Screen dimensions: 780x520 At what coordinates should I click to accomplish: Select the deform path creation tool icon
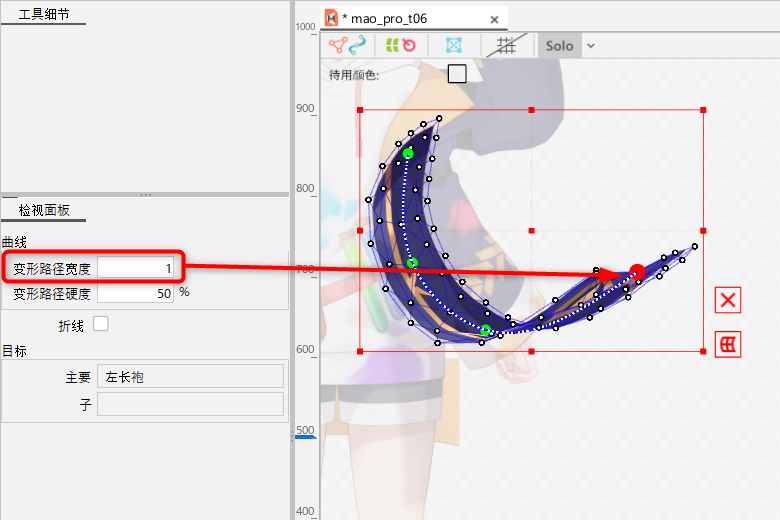pos(338,45)
